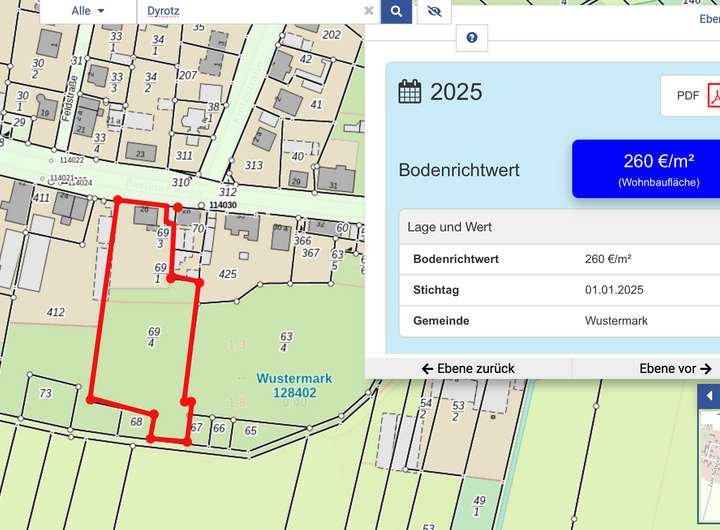Click the magnifier search button

(x=396, y=11)
